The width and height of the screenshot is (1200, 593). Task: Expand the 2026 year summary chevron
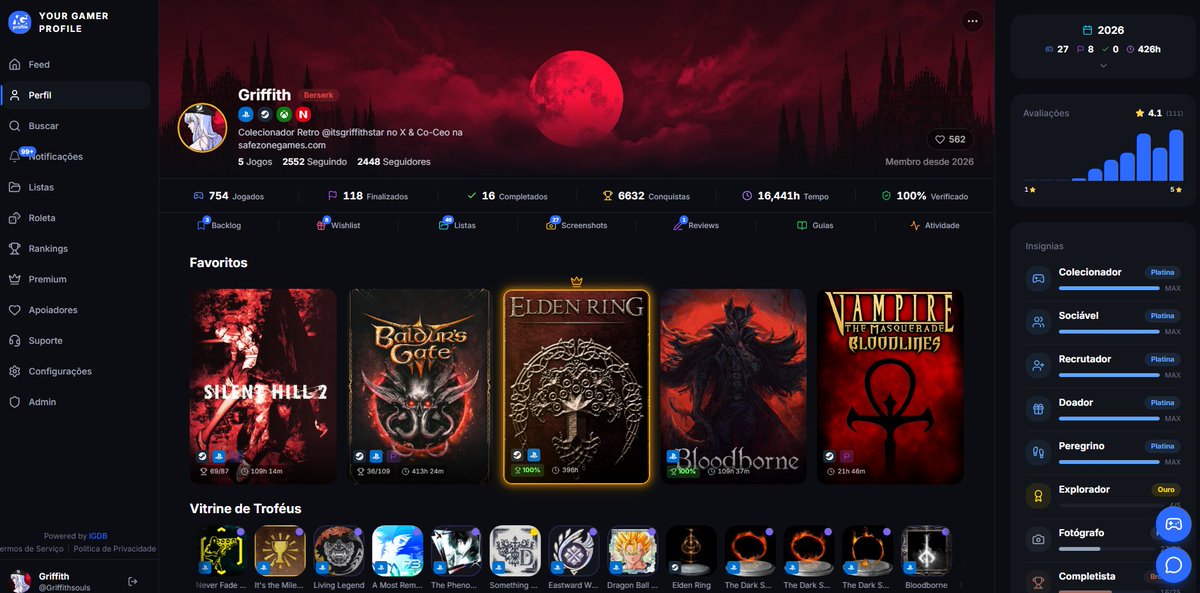(1103, 65)
